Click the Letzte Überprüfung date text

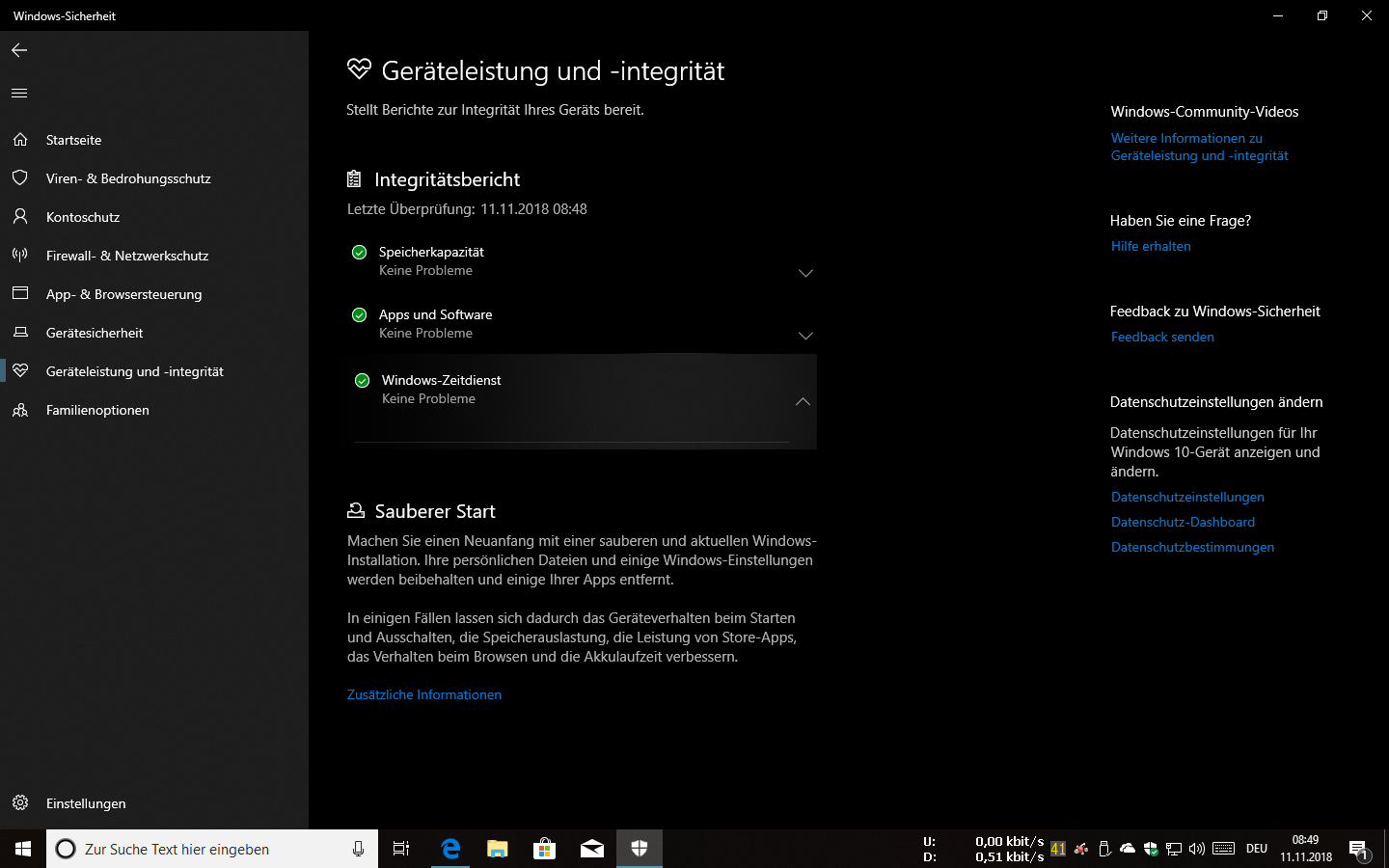[467, 209]
